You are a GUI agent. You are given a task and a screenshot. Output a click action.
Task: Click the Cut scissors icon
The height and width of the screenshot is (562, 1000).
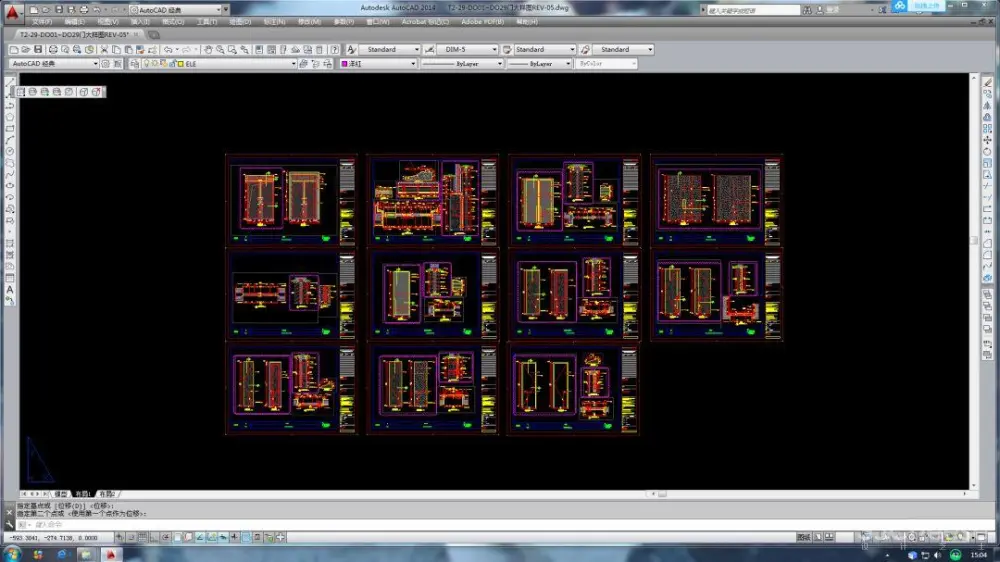(103, 49)
